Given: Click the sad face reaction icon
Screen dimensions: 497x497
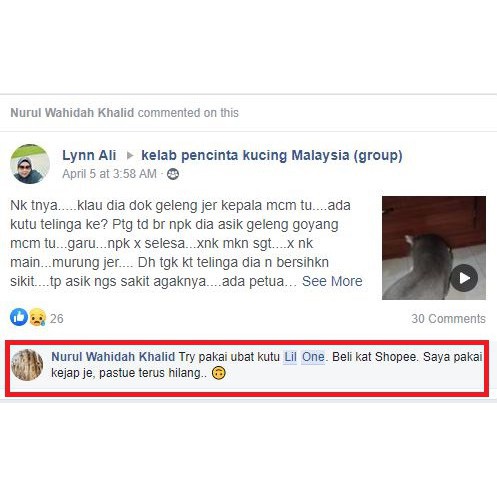Looking at the screenshot, I should pos(37,317).
